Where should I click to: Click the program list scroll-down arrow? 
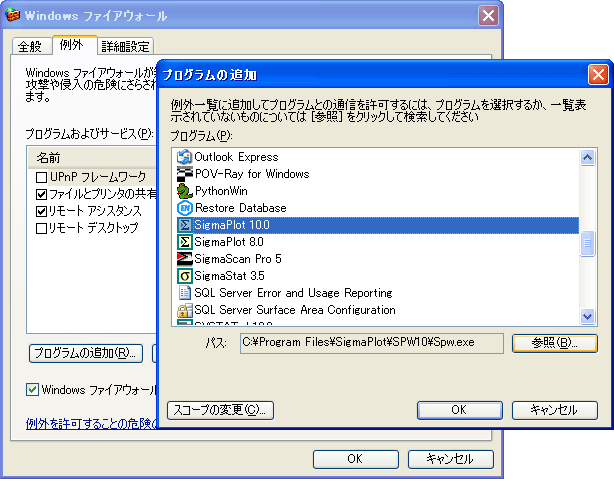click(x=587, y=316)
